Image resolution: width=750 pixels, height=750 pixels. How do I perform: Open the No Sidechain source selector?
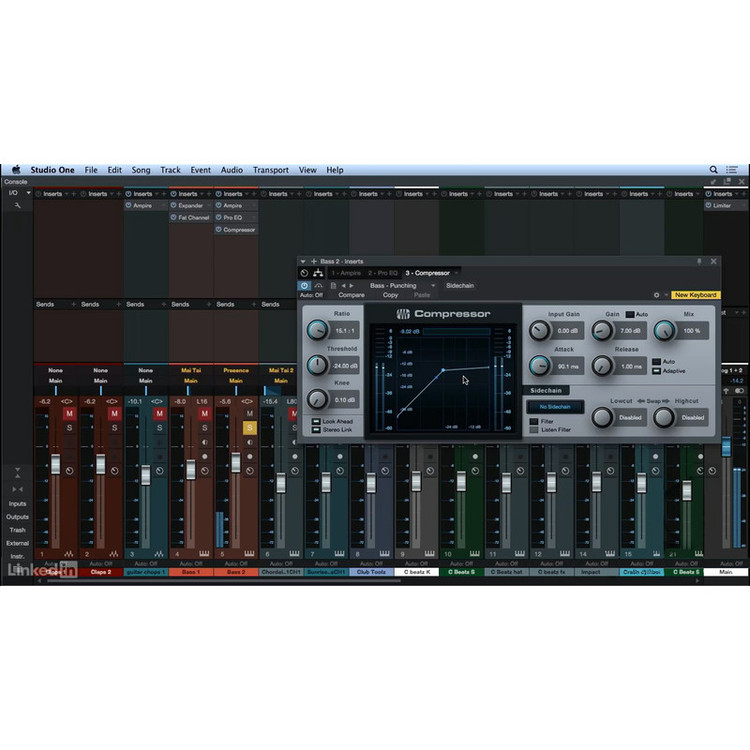(555, 407)
